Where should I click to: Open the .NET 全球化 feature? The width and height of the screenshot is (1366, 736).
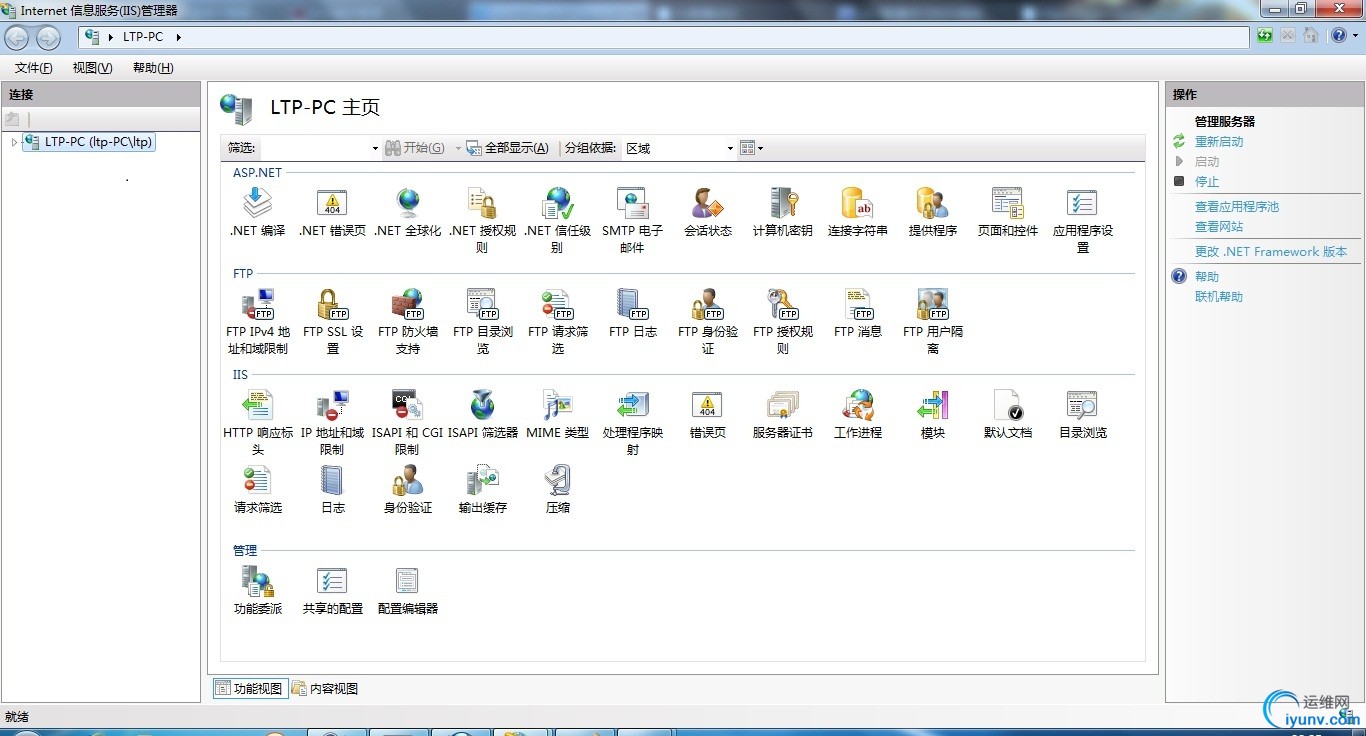pyautogui.click(x=407, y=212)
